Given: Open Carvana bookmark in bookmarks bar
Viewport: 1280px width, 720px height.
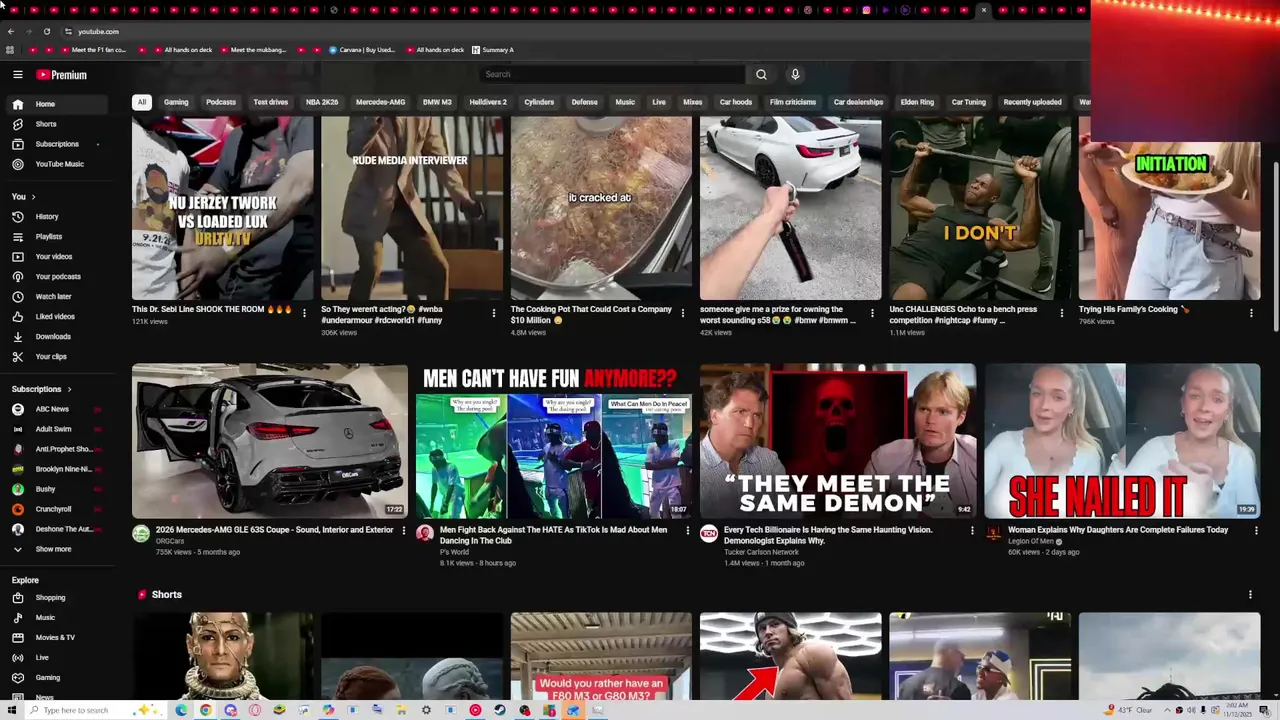Looking at the screenshot, I should coord(362,50).
